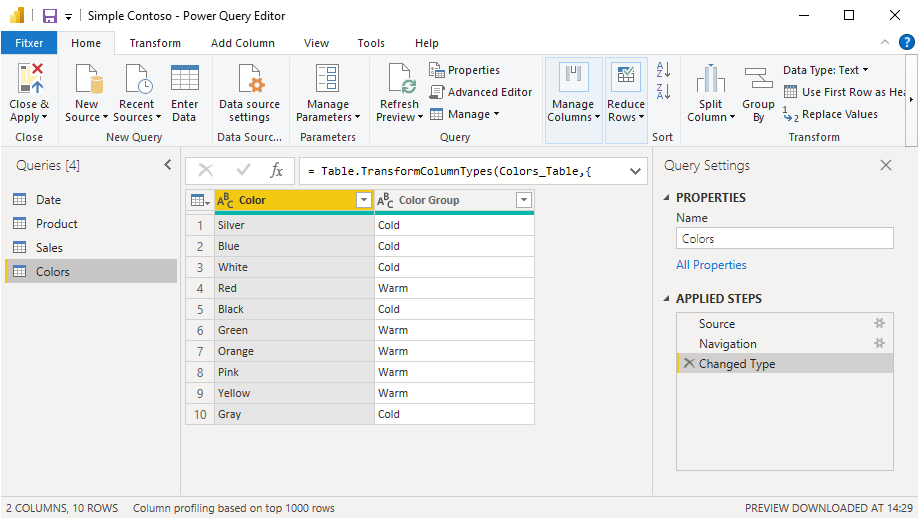This screenshot has width=919, height=519.
Task: Click the Refresh Preview icon
Action: pos(399,80)
